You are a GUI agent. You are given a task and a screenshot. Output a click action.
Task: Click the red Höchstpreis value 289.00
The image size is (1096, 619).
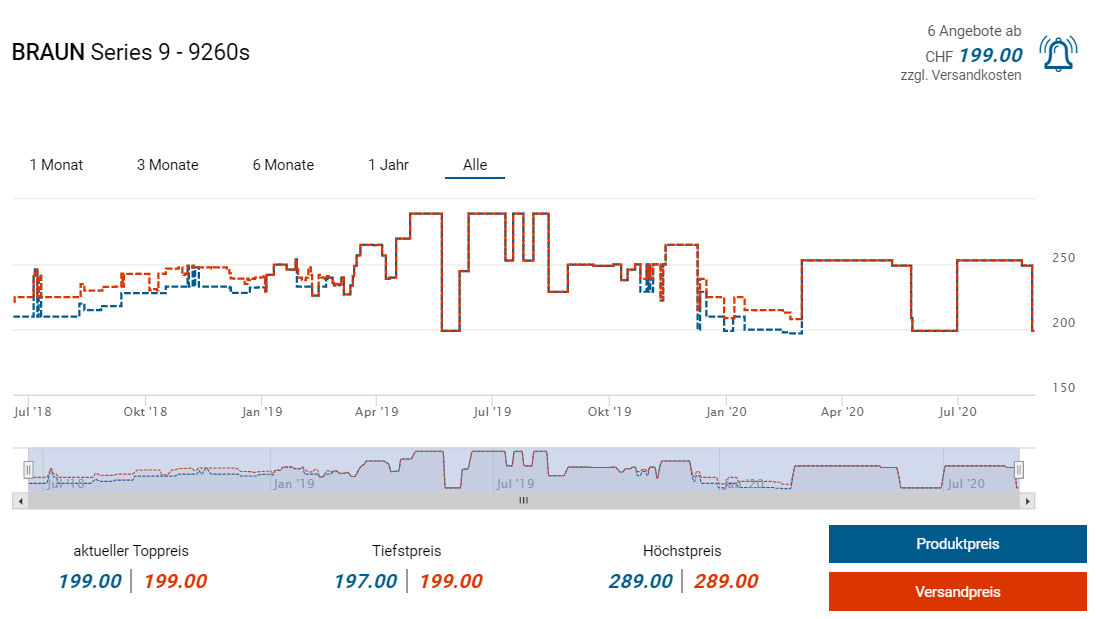[x=726, y=581]
